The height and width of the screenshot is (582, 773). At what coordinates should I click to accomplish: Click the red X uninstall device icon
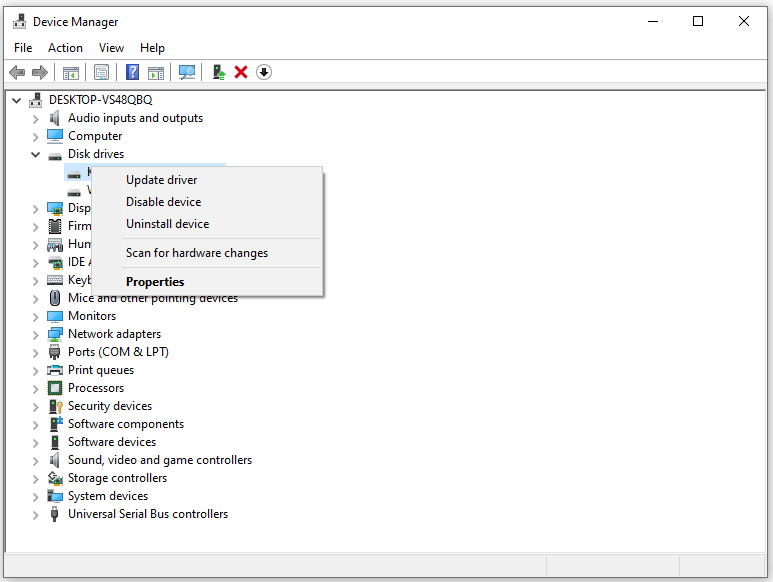(241, 72)
